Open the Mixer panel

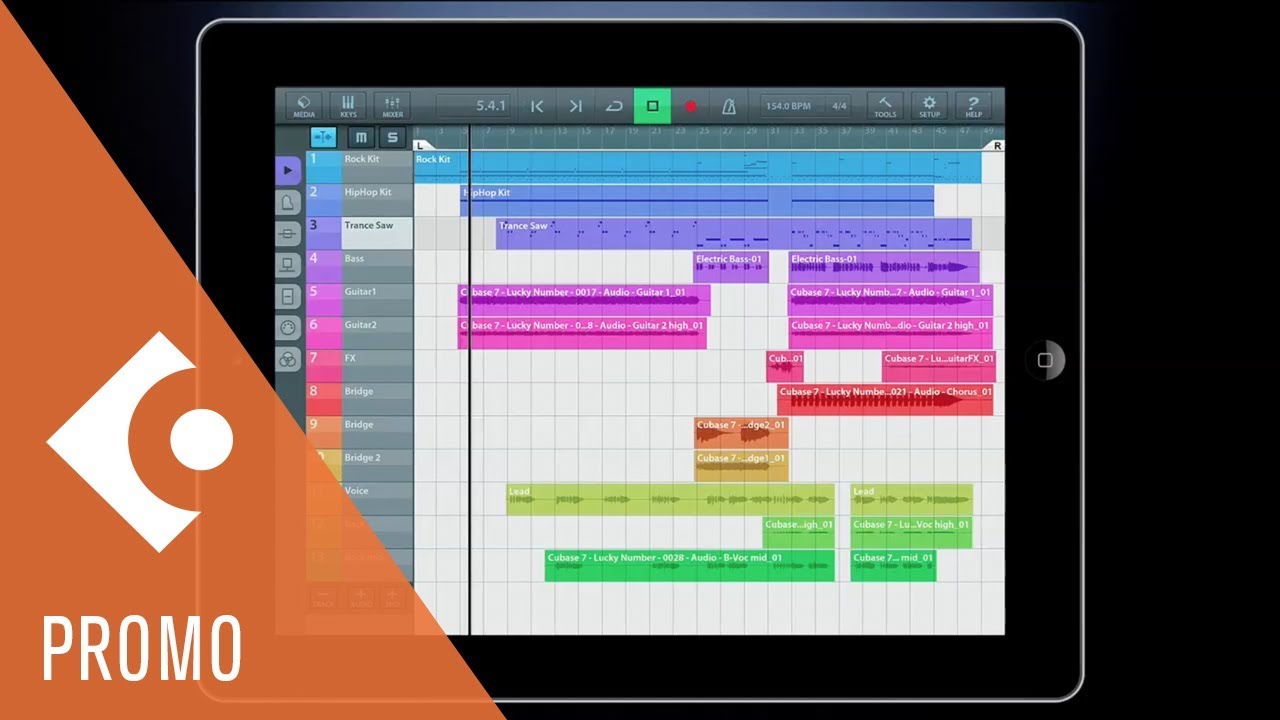pos(392,106)
